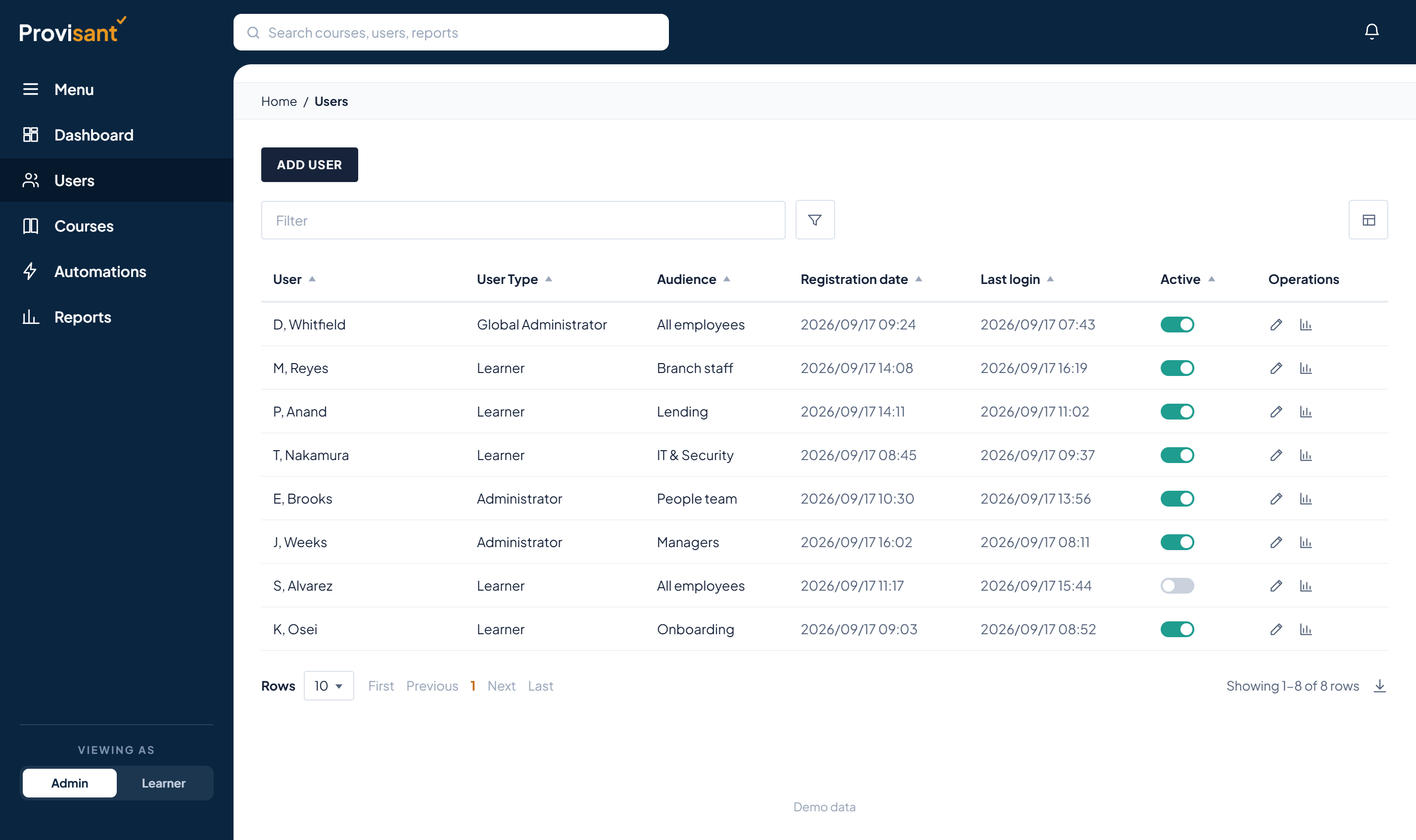Edit user S, Alvarez with pencil icon
This screenshot has width=1416, height=840.
(x=1275, y=586)
